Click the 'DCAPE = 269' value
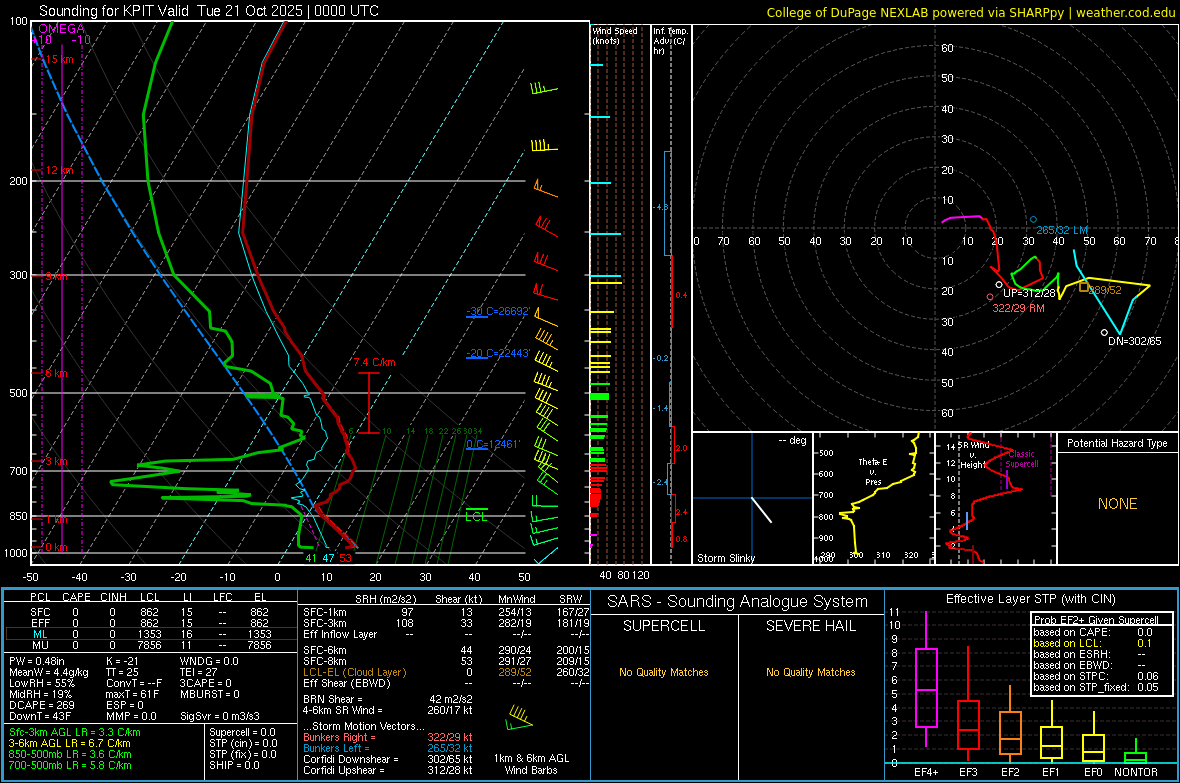Viewport: 1180px width, 783px height. (x=42, y=705)
